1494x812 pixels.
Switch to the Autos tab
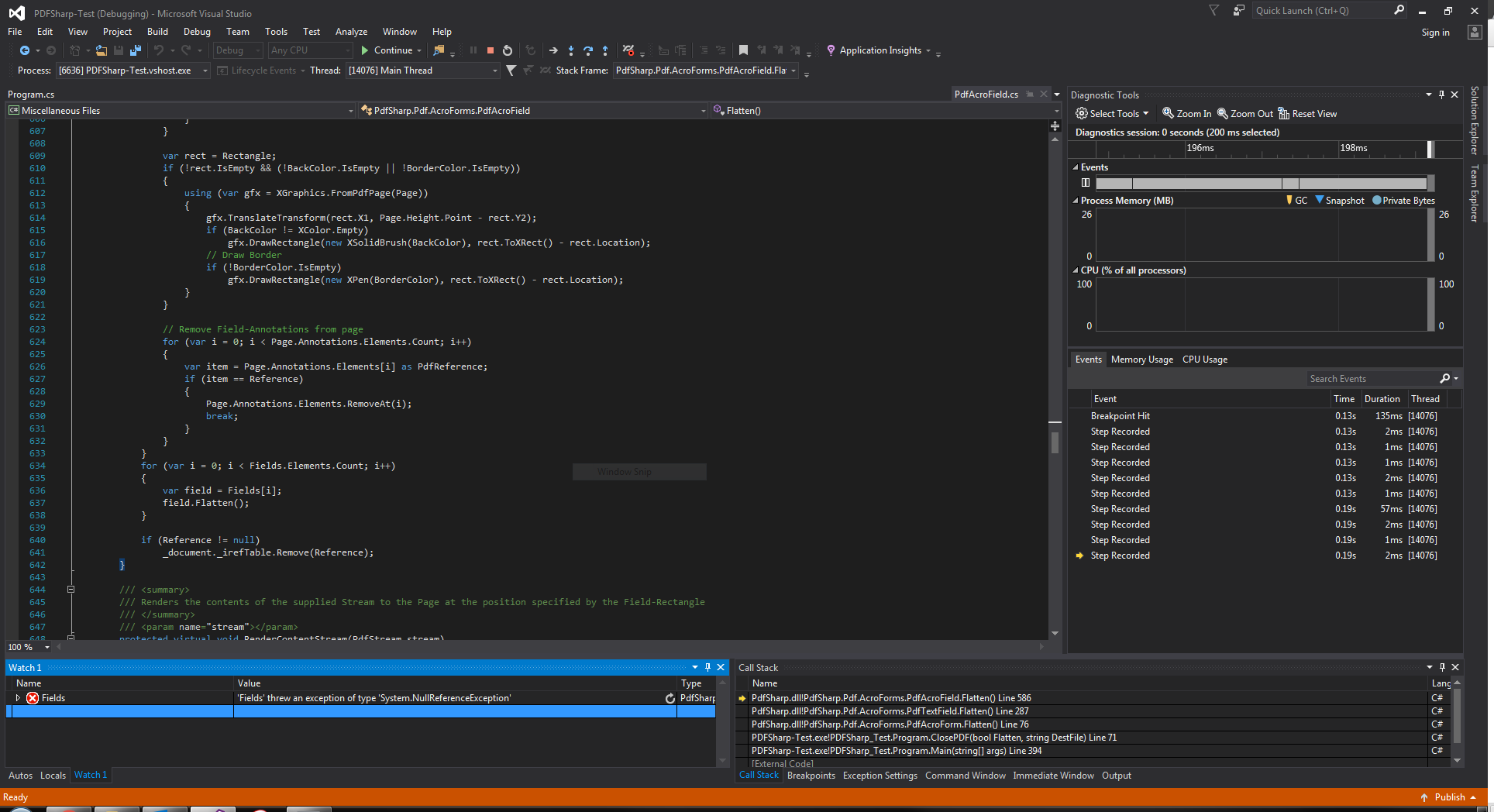(x=20, y=776)
